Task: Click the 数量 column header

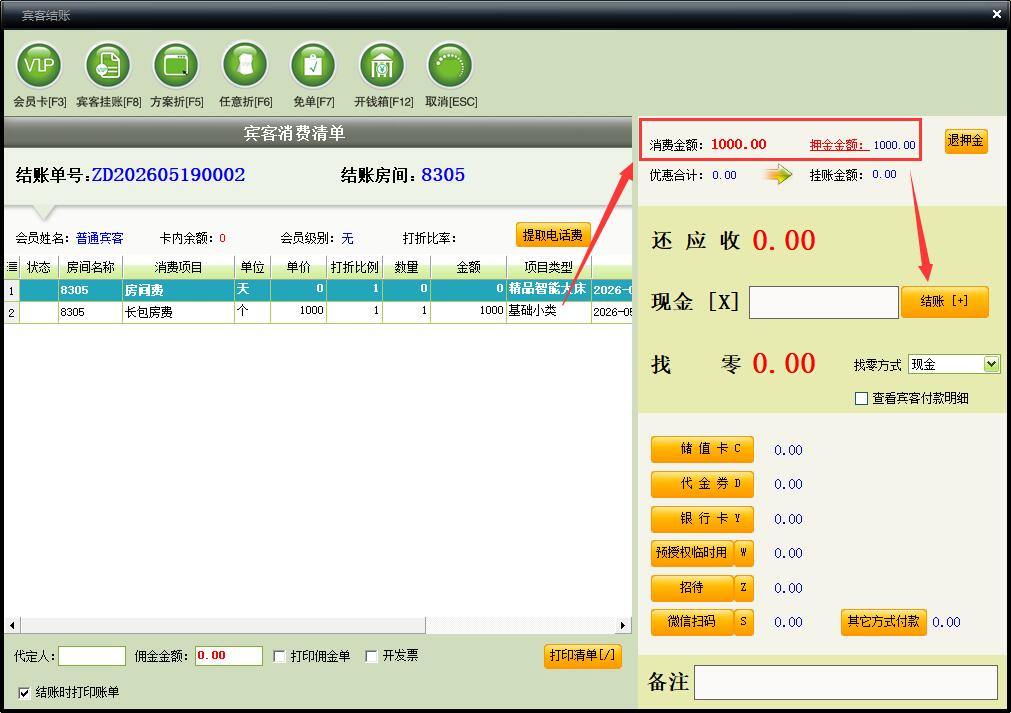Action: pos(406,267)
